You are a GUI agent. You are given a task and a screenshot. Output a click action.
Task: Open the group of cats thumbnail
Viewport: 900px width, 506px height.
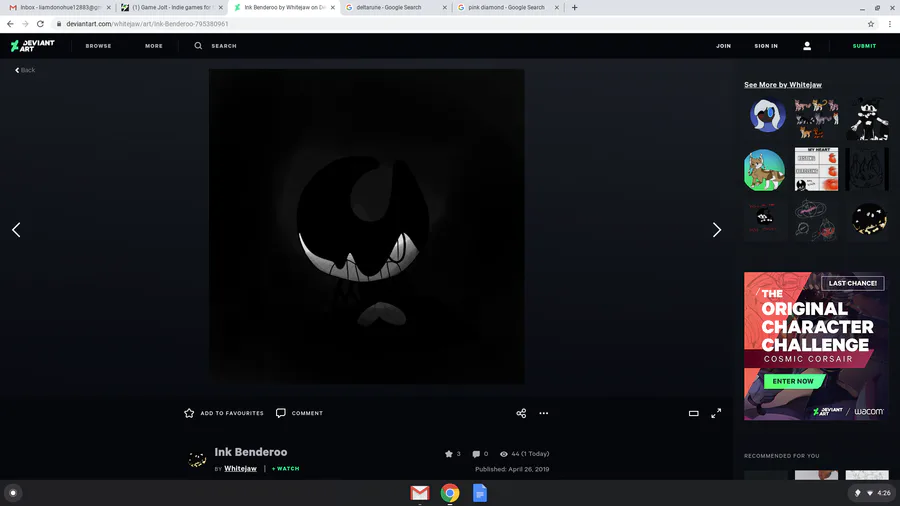click(x=816, y=119)
